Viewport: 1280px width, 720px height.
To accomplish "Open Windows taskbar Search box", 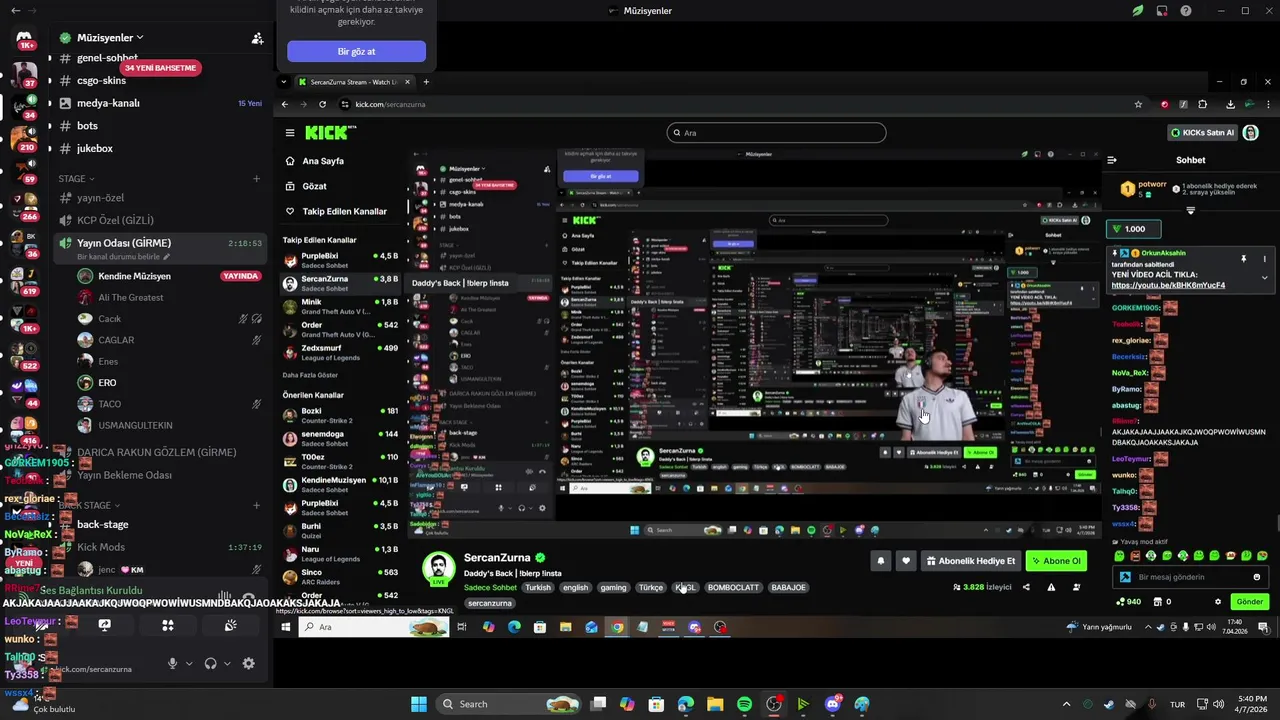I will click(x=510, y=704).
